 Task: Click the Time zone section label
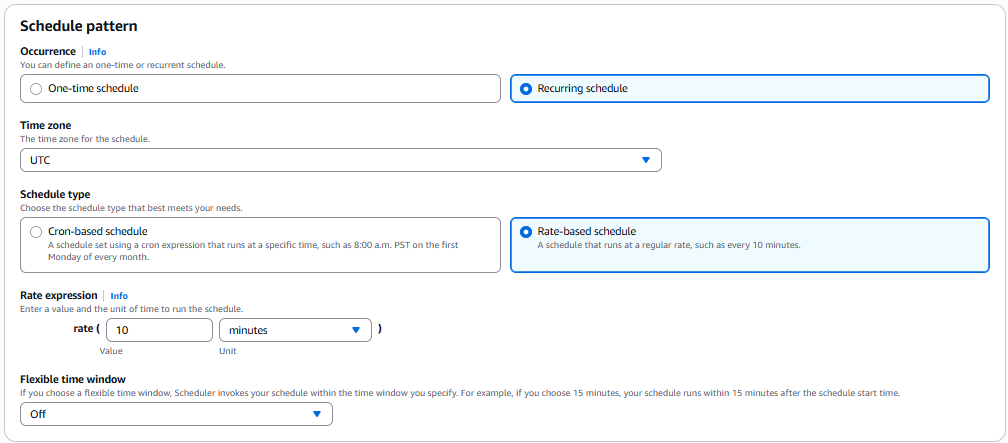46,125
